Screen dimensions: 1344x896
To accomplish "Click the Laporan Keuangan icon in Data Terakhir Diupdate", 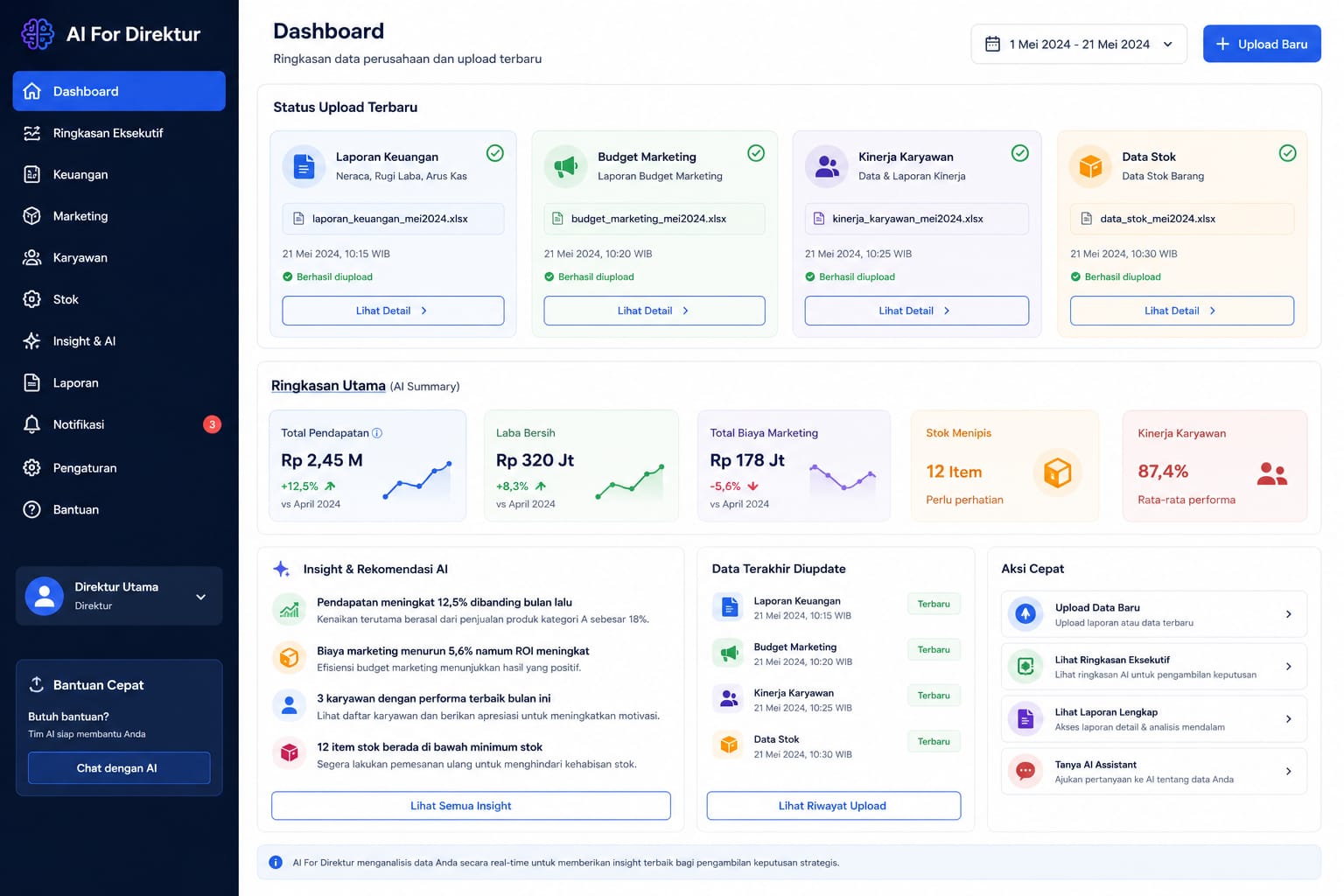I will coord(728,607).
